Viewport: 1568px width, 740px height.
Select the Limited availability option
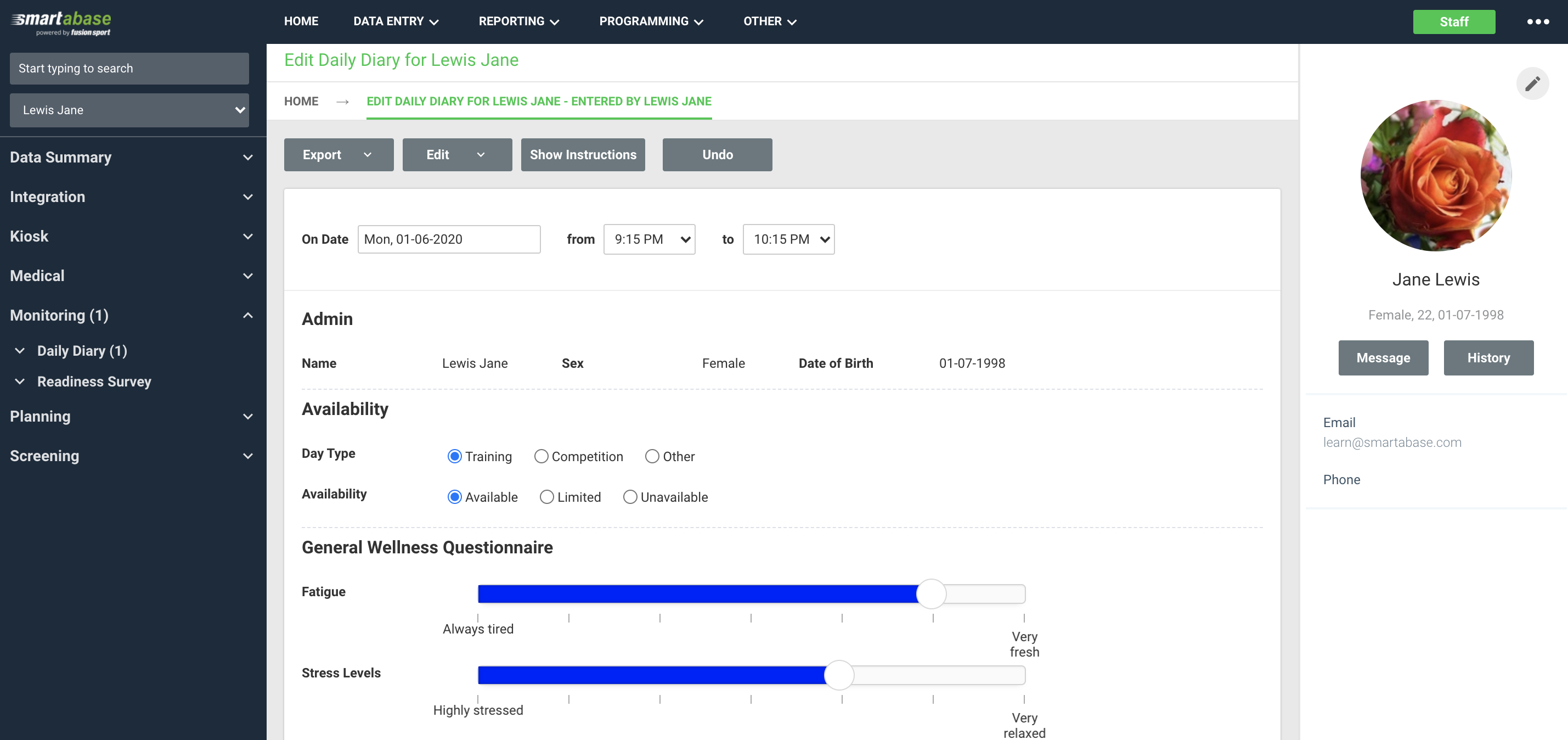(x=546, y=497)
